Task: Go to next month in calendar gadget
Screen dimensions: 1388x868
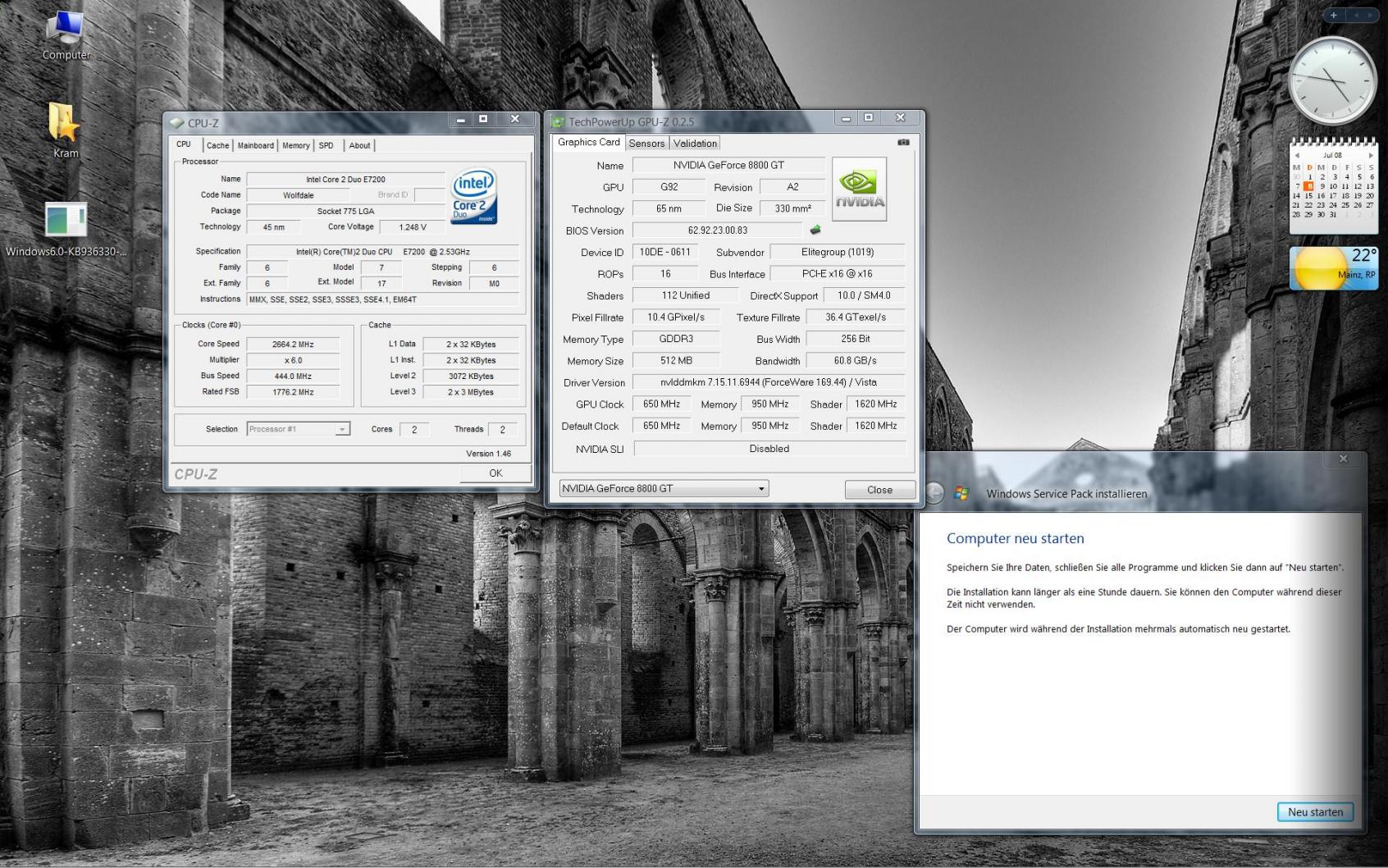Action: [x=1370, y=155]
